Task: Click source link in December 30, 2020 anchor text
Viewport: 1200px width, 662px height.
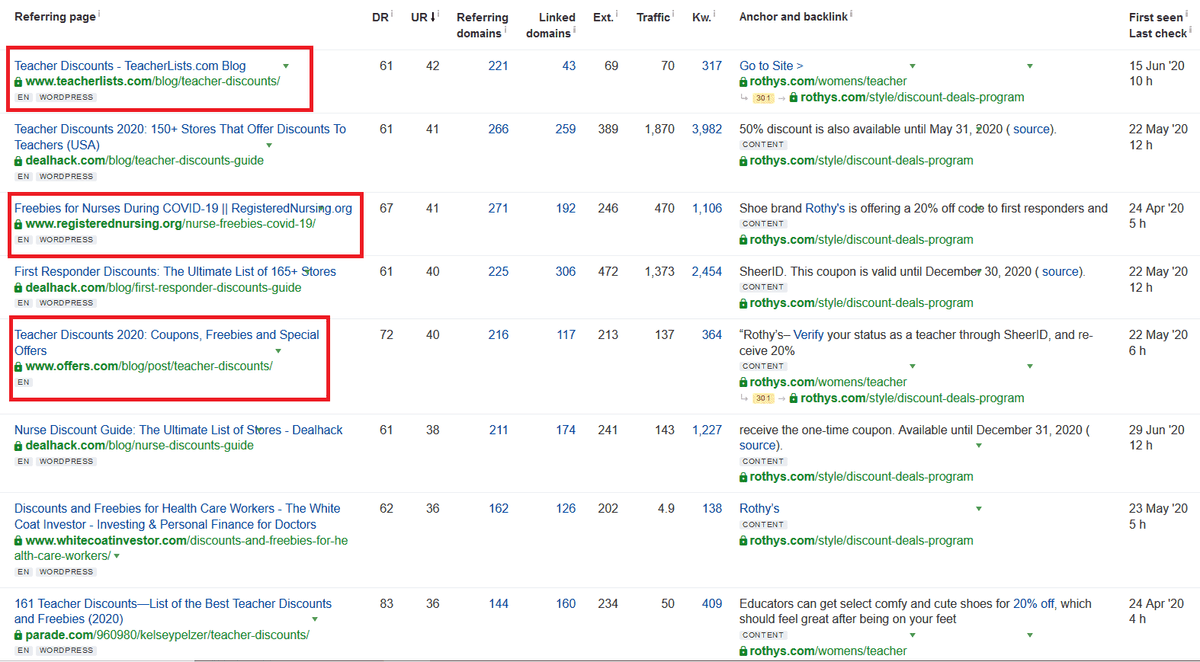Action: pyautogui.click(x=1059, y=271)
